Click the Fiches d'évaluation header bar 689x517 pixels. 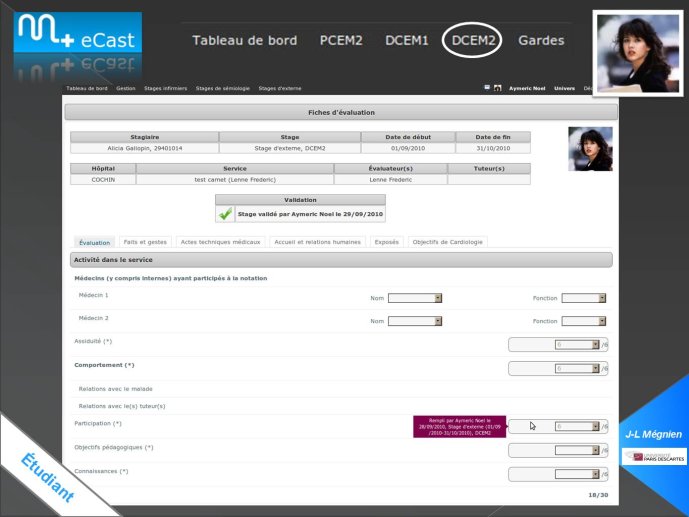coord(341,112)
